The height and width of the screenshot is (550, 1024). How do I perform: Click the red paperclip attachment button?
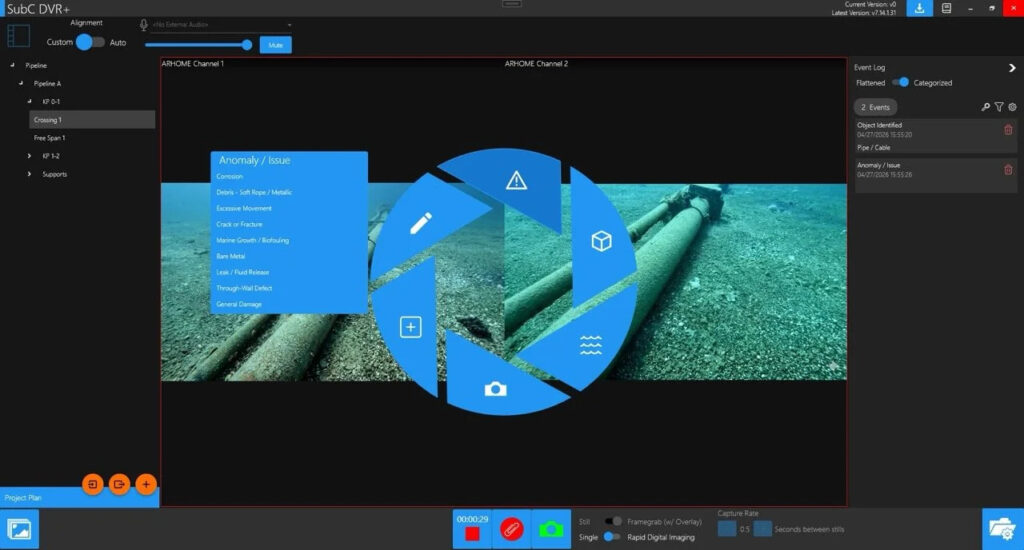(x=511, y=529)
